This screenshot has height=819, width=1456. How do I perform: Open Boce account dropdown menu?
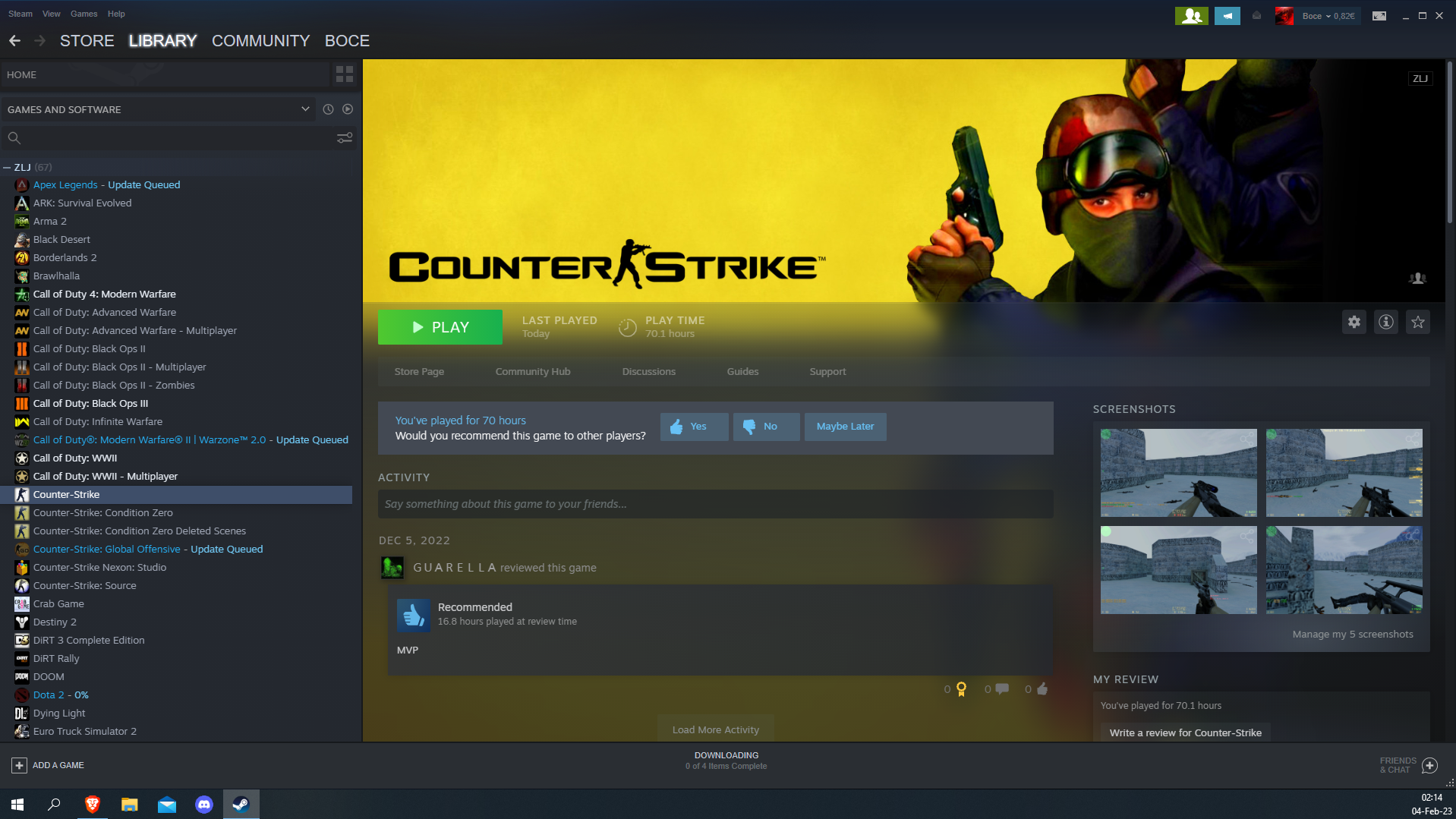click(x=1328, y=16)
